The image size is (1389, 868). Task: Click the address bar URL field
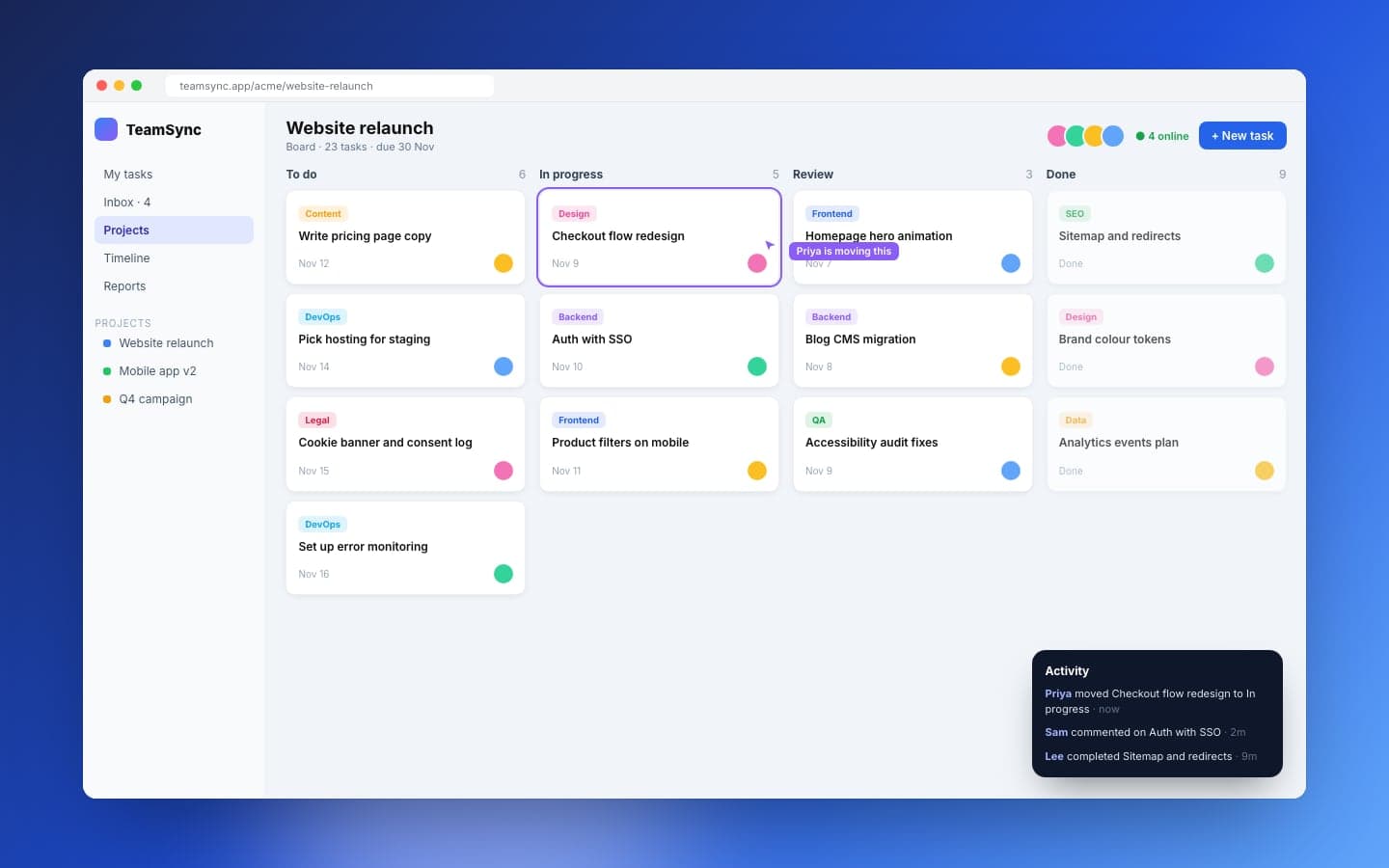[330, 86]
